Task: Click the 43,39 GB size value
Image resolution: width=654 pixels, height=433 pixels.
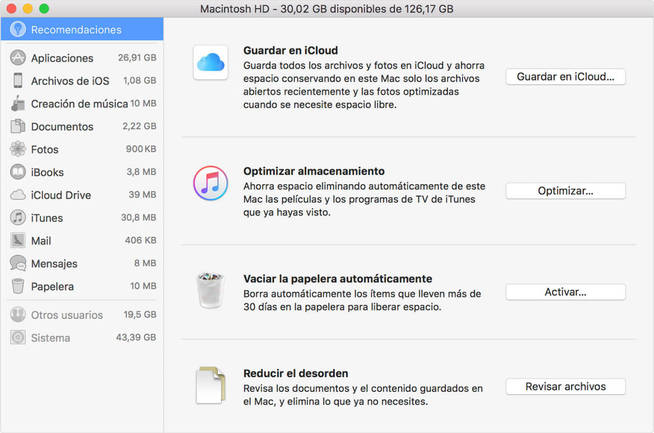Action: 136,337
